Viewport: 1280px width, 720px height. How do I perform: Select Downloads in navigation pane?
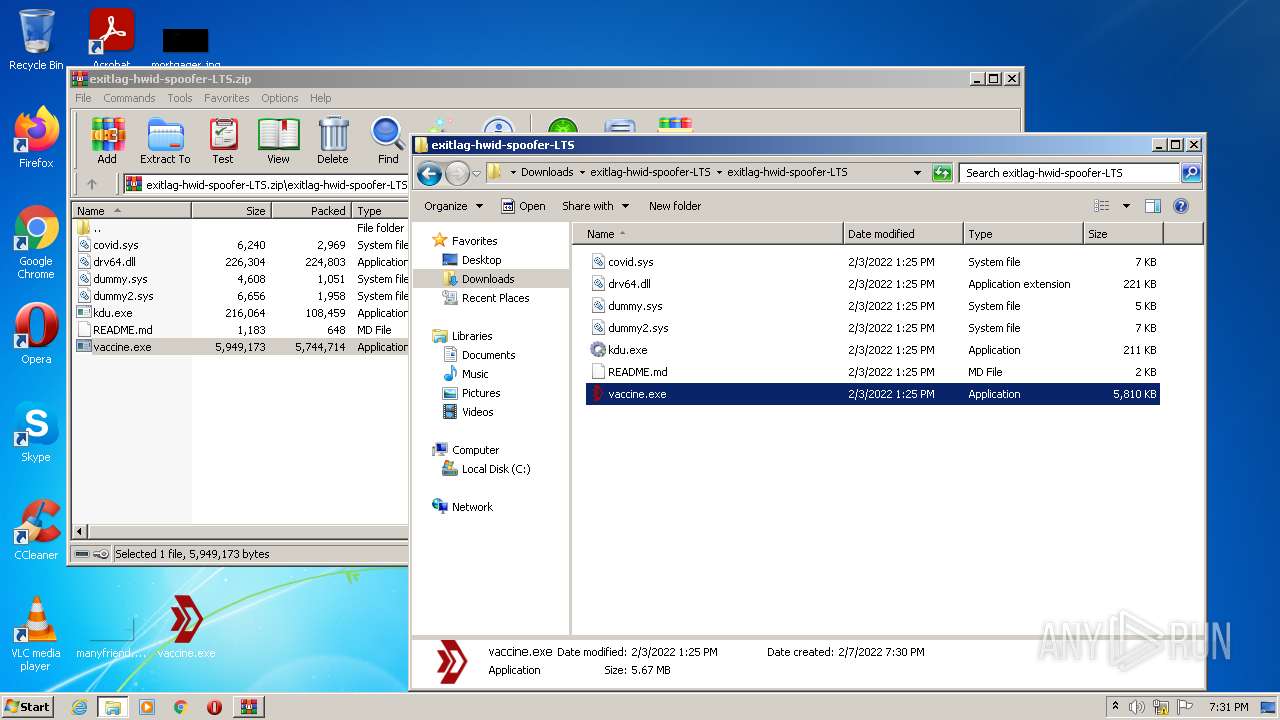point(488,279)
